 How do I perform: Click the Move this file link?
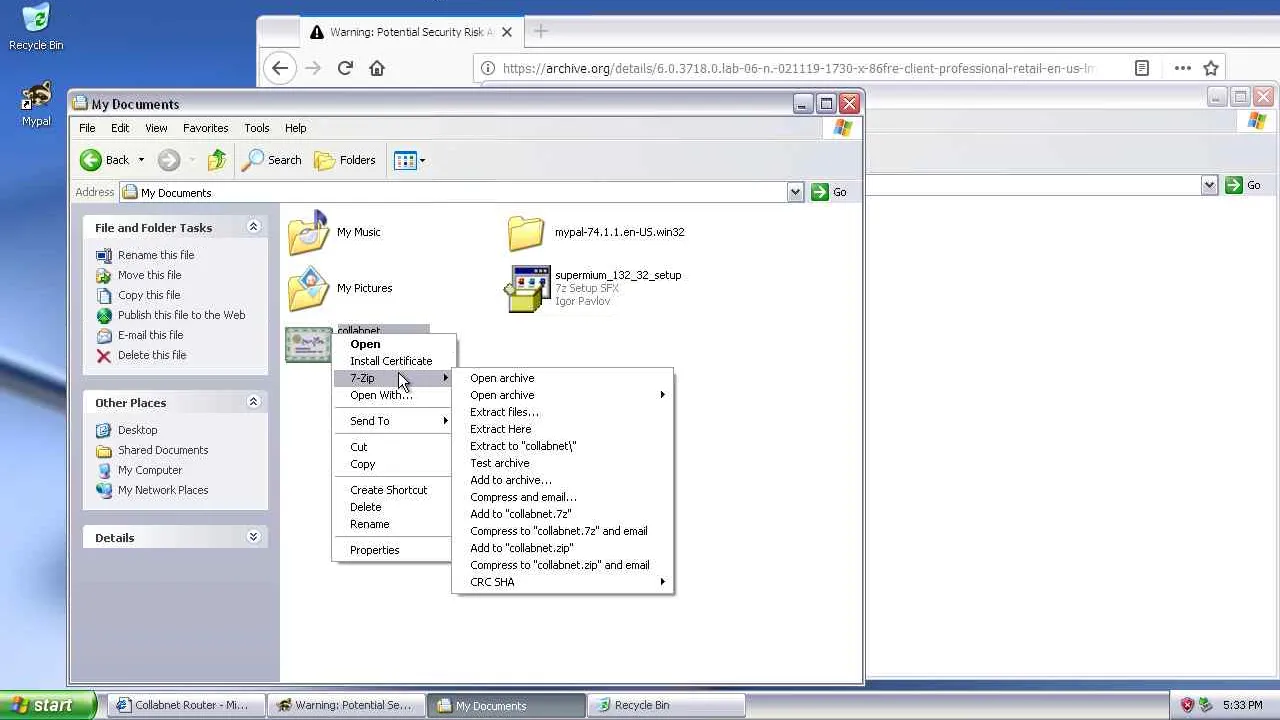(149, 275)
